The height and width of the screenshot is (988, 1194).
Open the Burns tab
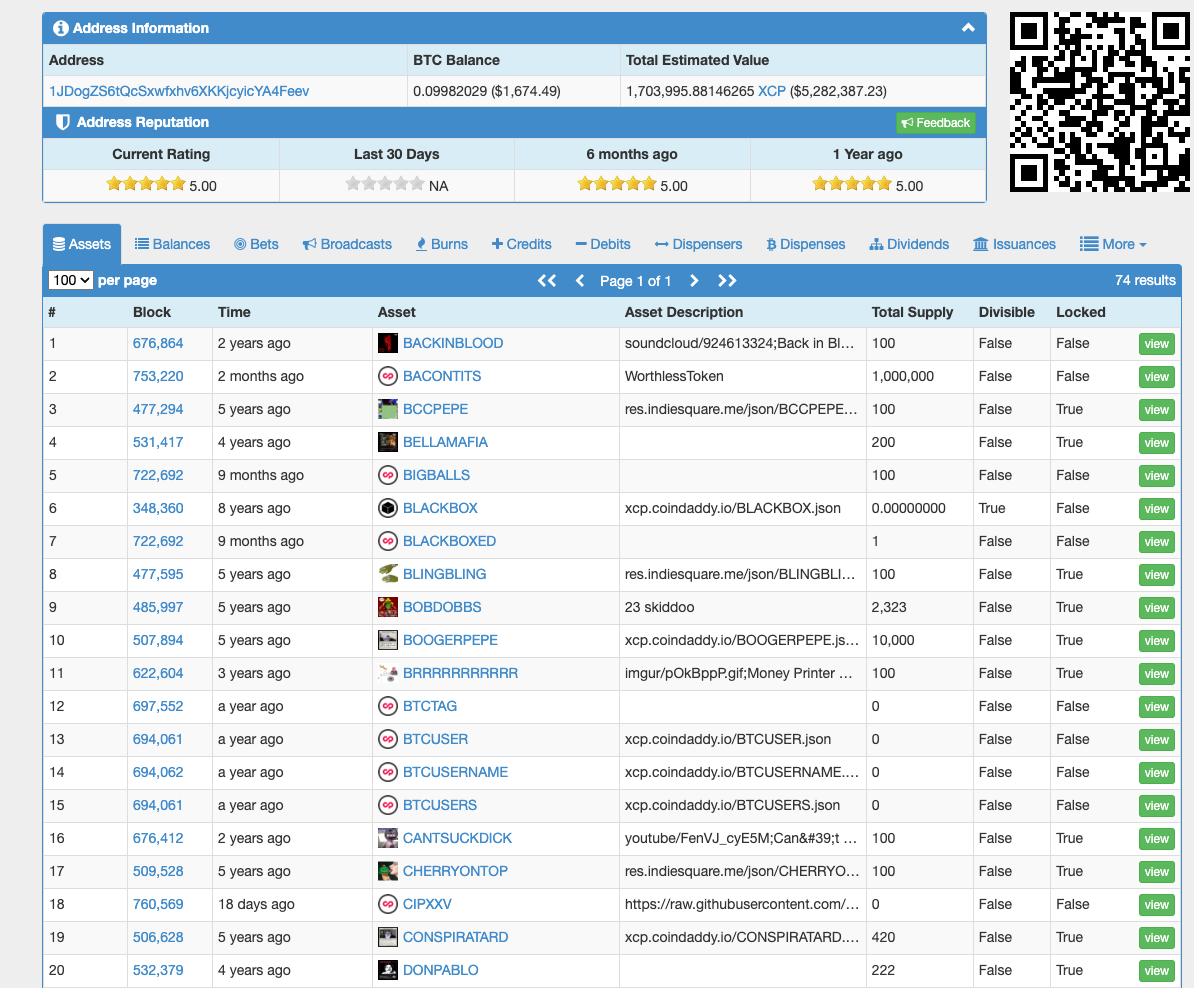click(442, 245)
